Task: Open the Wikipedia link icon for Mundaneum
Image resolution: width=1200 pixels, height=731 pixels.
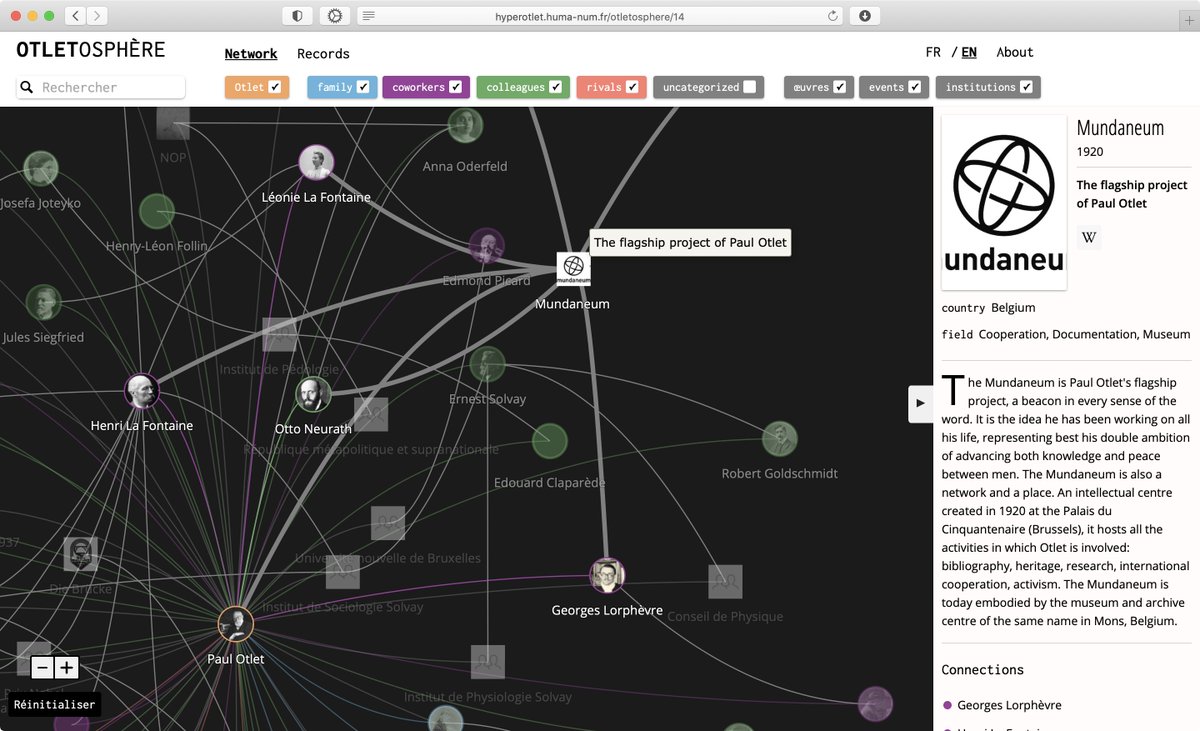Action: pyautogui.click(x=1089, y=238)
